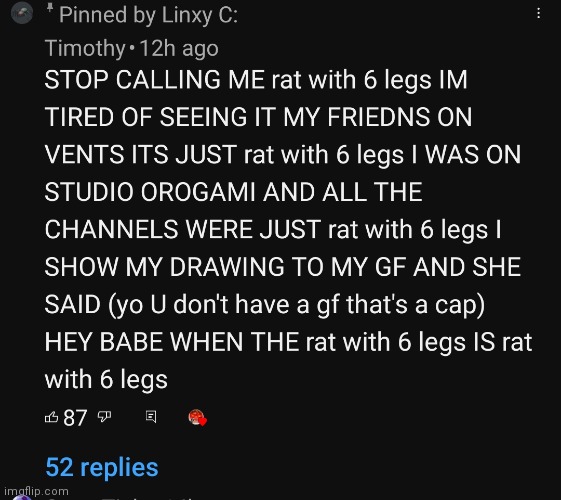Open Timothy's channel via username
The image size is (561, 500).
click(85, 48)
